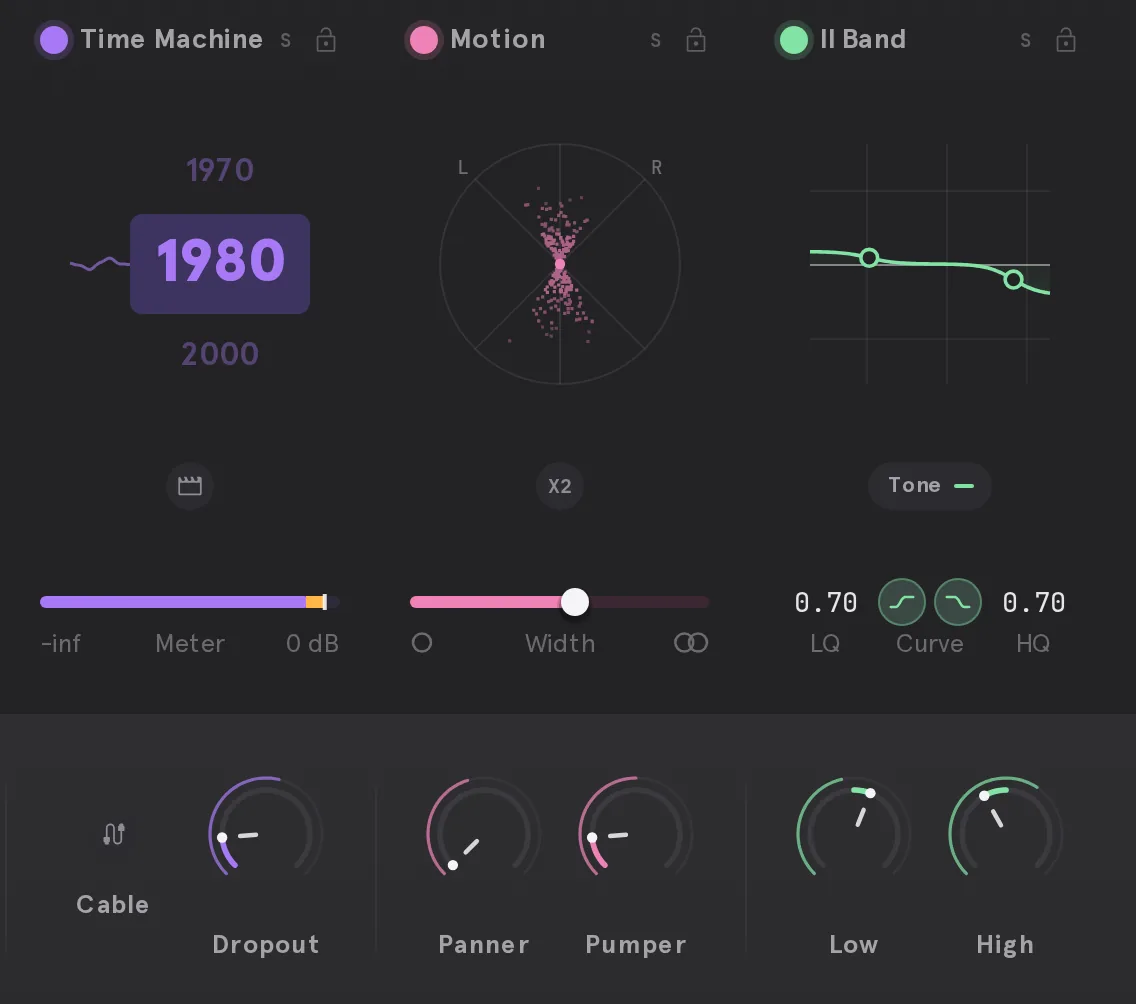The height and width of the screenshot is (1004, 1136).
Task: Click the Motion title
Action: [x=498, y=39]
